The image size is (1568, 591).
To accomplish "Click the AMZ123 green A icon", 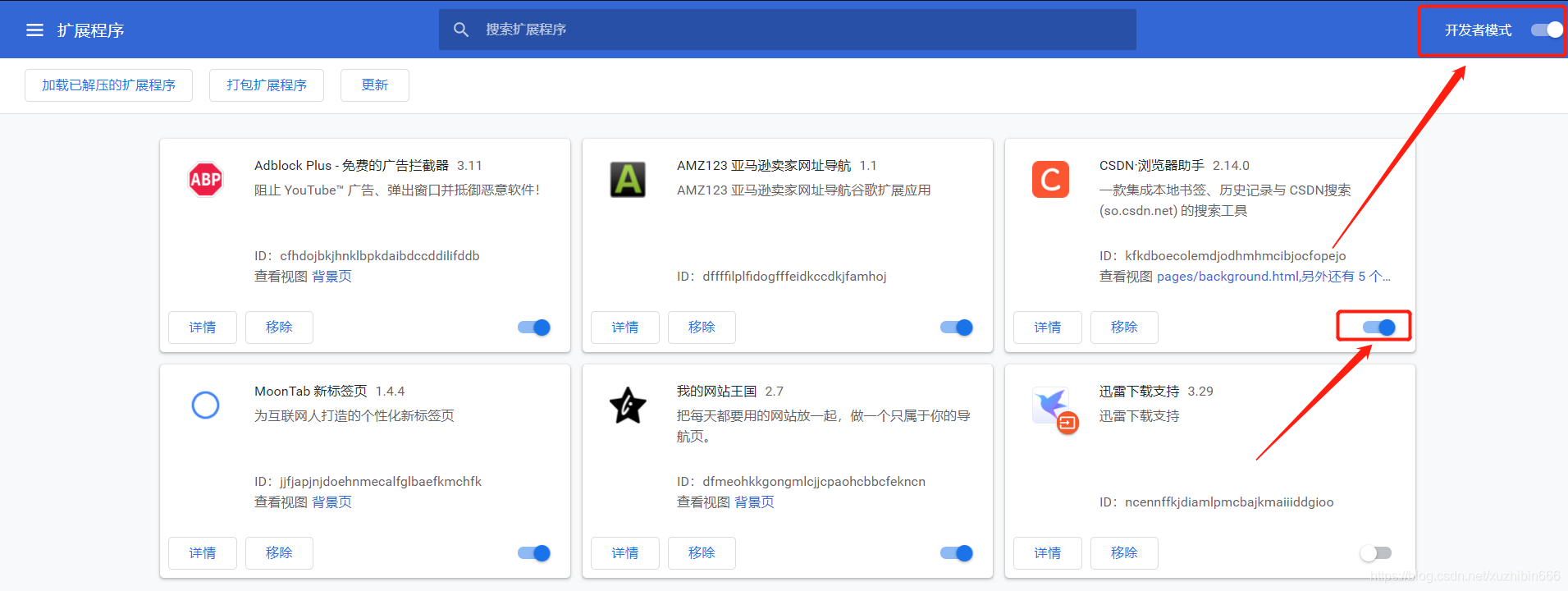I will click(x=628, y=180).
